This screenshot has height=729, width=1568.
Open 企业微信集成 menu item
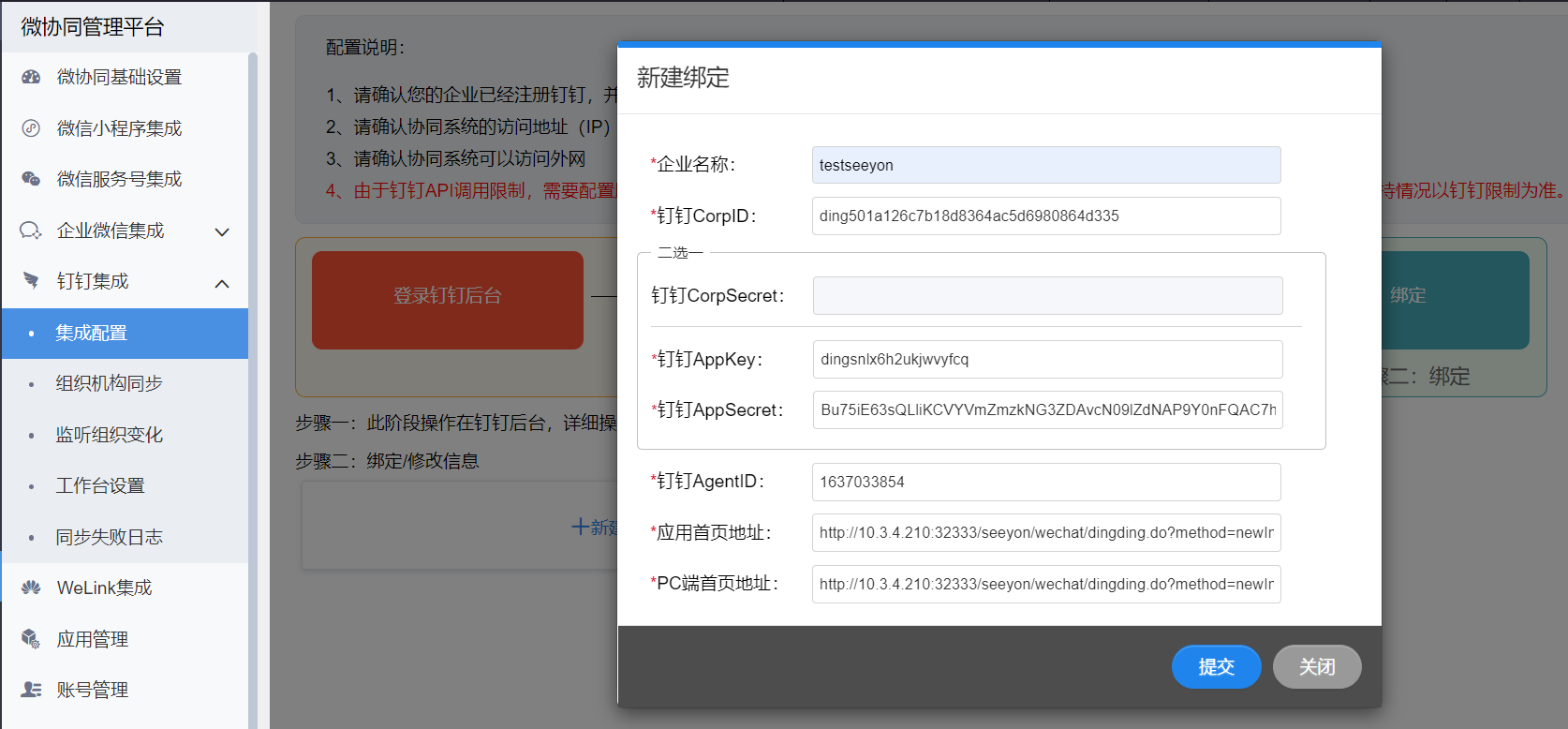pyautogui.click(x=125, y=231)
